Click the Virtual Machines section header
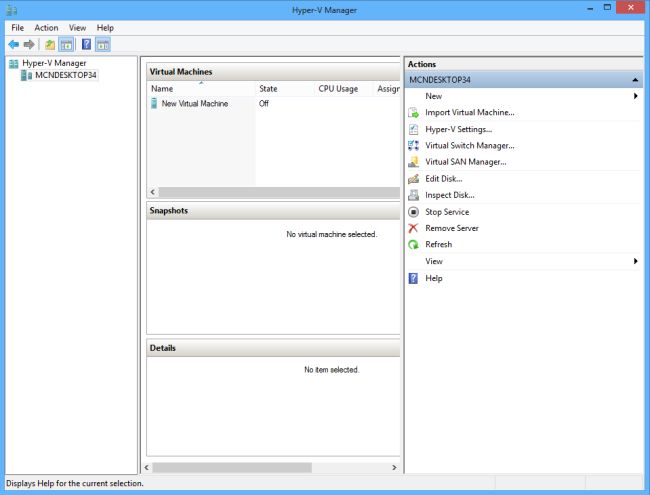The image size is (650, 495). point(273,72)
